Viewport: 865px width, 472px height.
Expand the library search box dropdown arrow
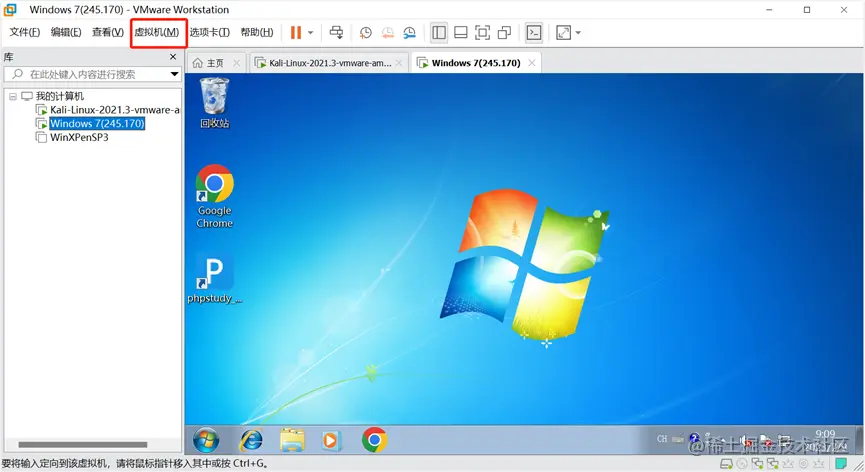[174, 74]
